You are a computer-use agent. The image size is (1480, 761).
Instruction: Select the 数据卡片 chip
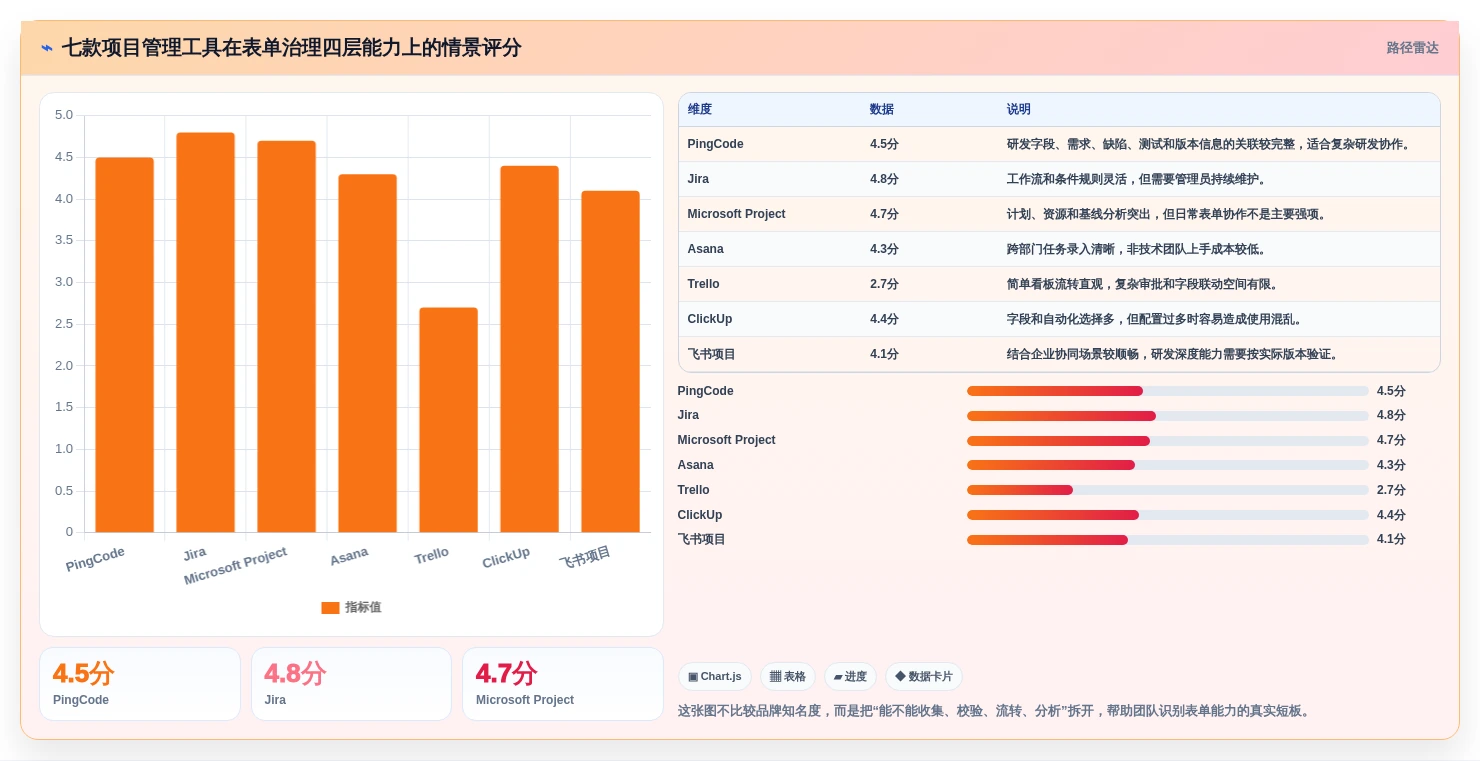[x=924, y=677]
